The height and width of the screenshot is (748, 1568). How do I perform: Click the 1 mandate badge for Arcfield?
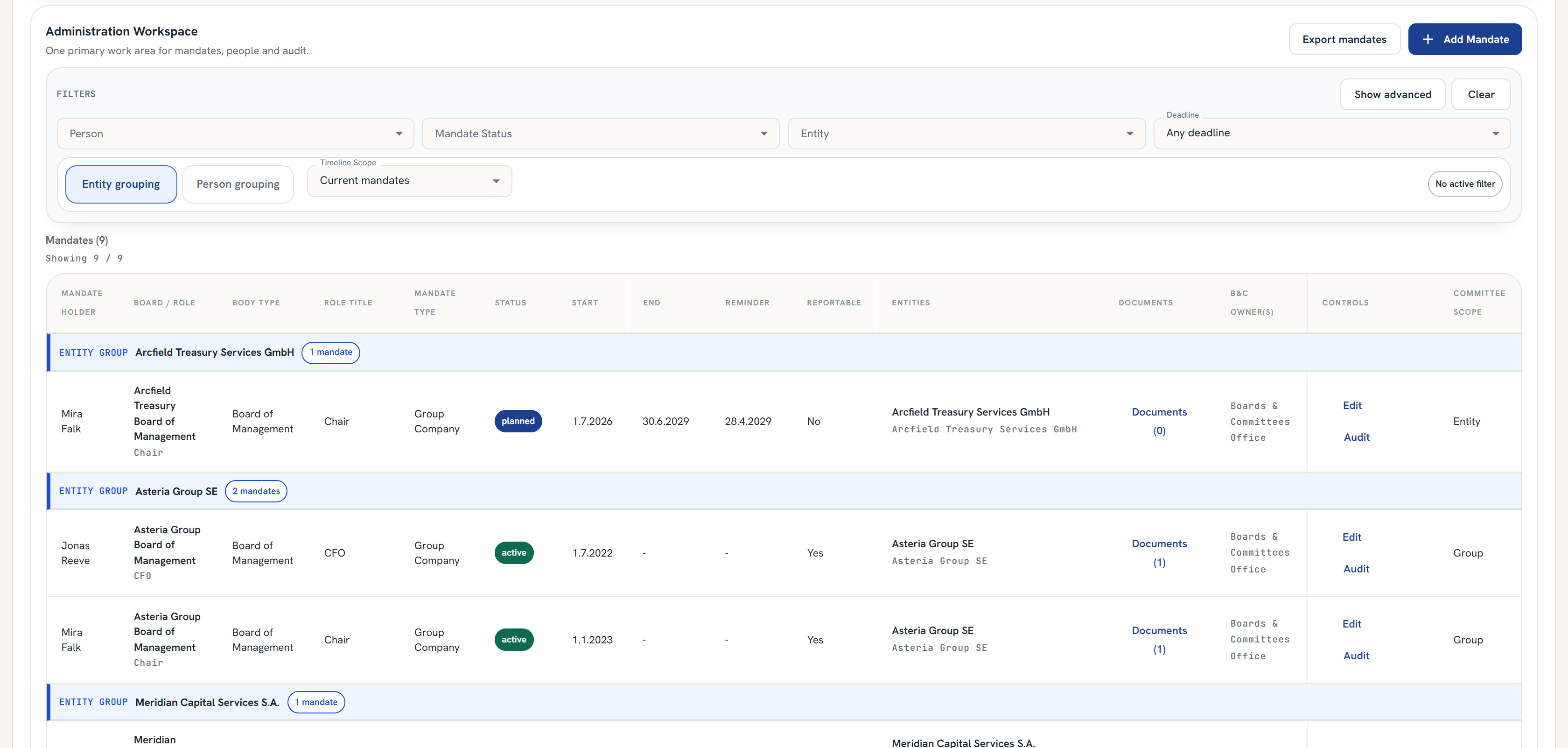coord(330,353)
